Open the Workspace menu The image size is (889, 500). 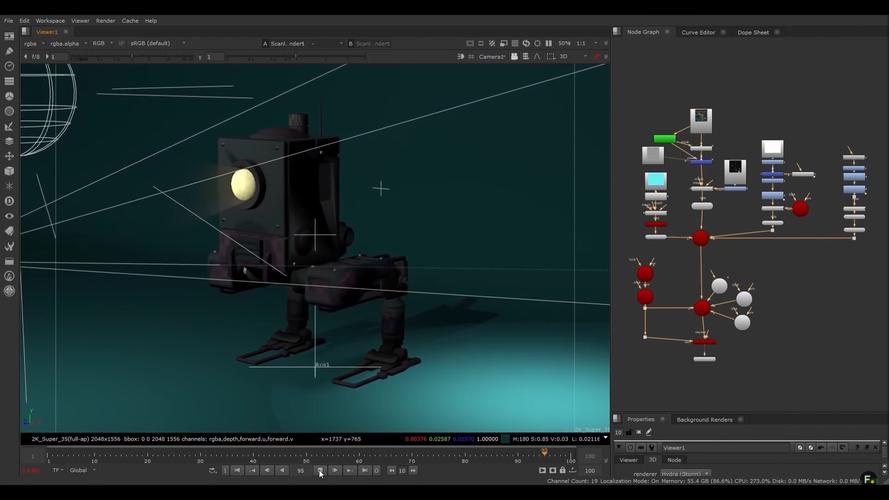click(x=50, y=20)
